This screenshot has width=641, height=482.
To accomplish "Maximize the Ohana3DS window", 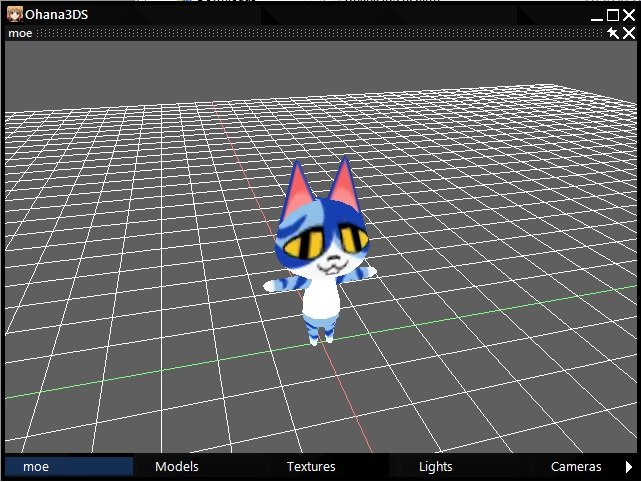I will (613, 15).
